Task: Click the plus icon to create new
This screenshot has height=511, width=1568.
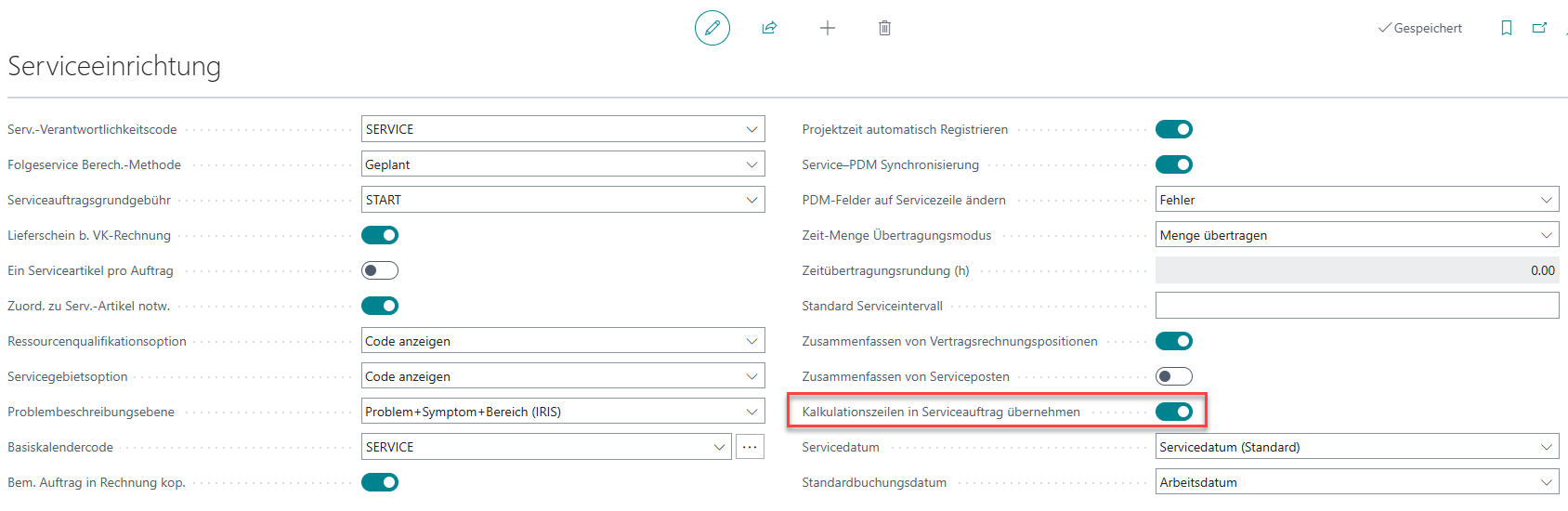Action: tap(828, 28)
